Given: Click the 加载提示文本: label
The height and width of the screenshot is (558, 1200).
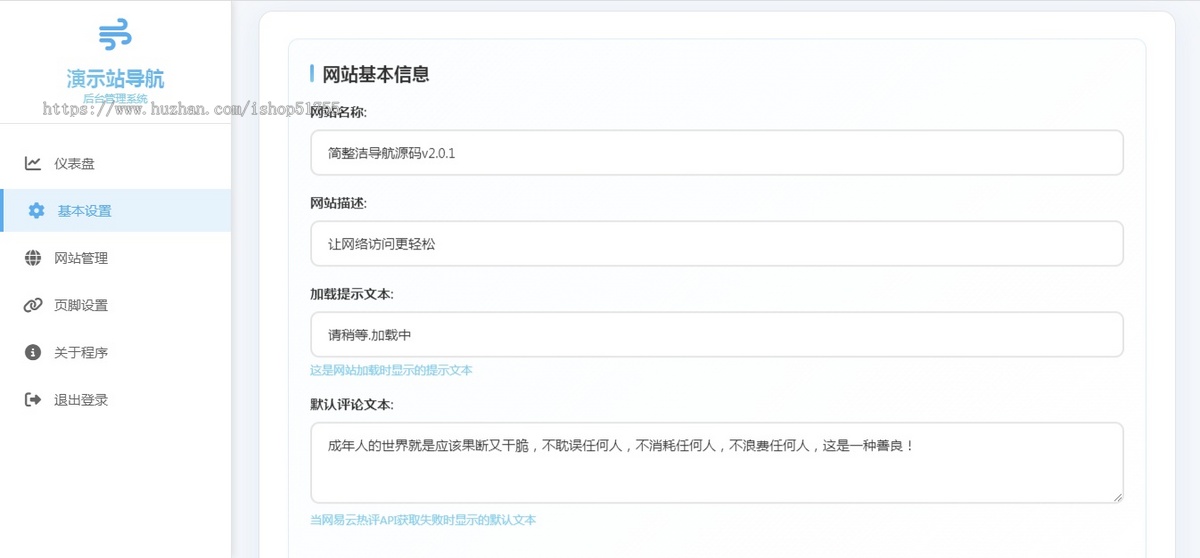Looking at the screenshot, I should click(x=352, y=294).
